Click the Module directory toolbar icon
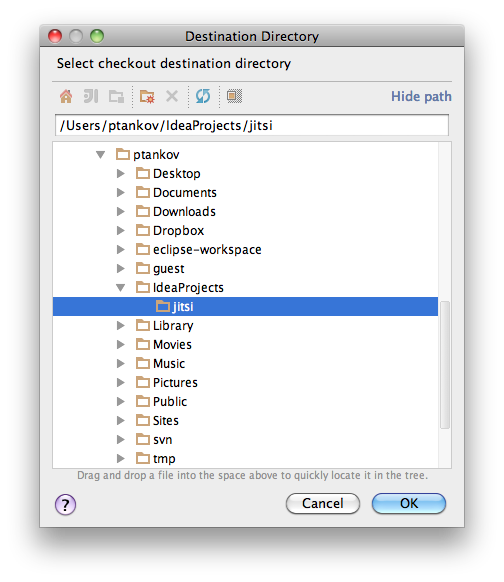 click(x=116, y=97)
